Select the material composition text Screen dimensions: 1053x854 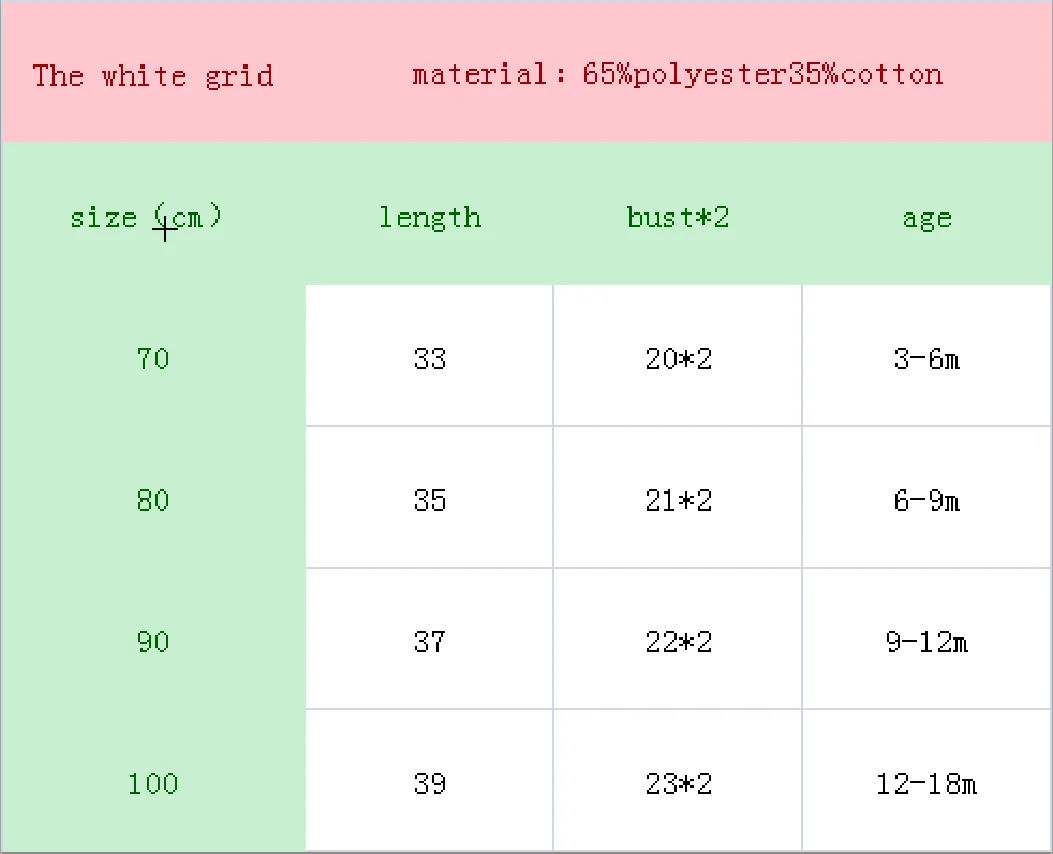click(678, 75)
